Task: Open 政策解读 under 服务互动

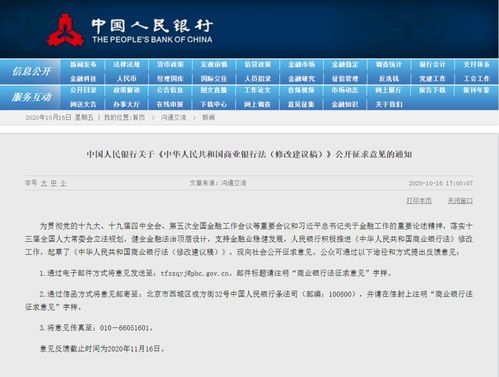Action: [127, 90]
